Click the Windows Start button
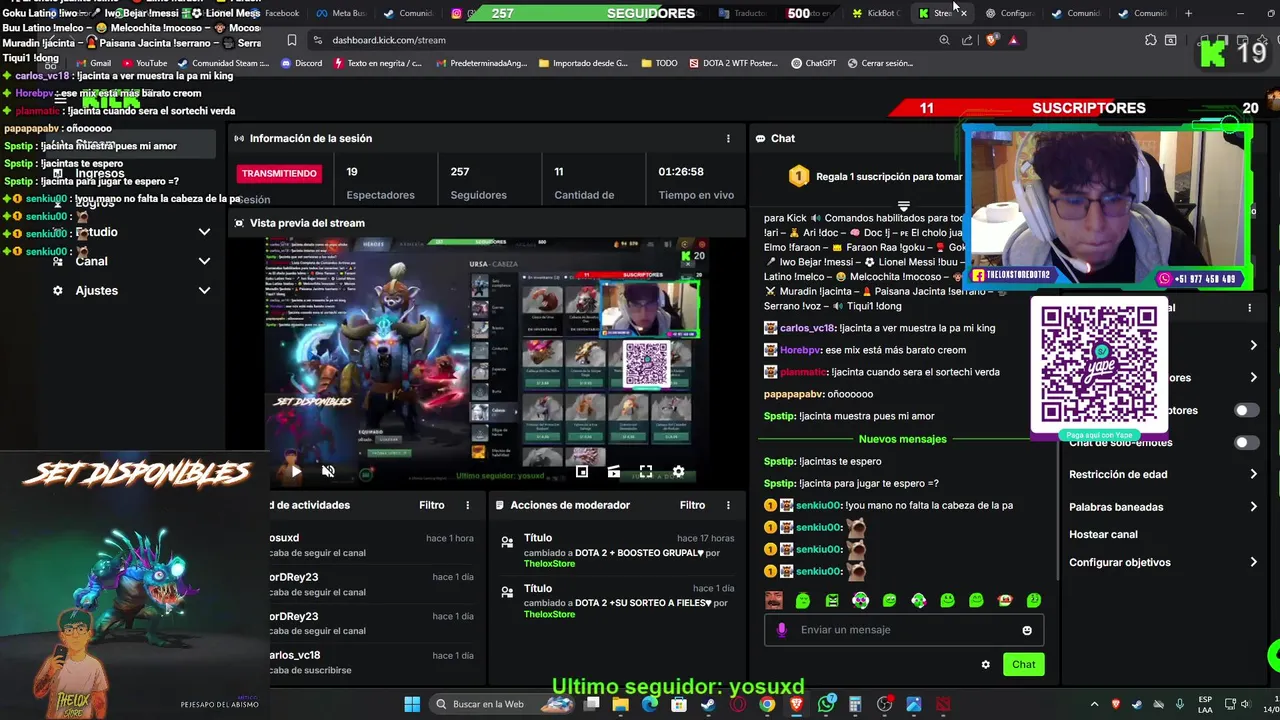The height and width of the screenshot is (720, 1280). point(412,704)
